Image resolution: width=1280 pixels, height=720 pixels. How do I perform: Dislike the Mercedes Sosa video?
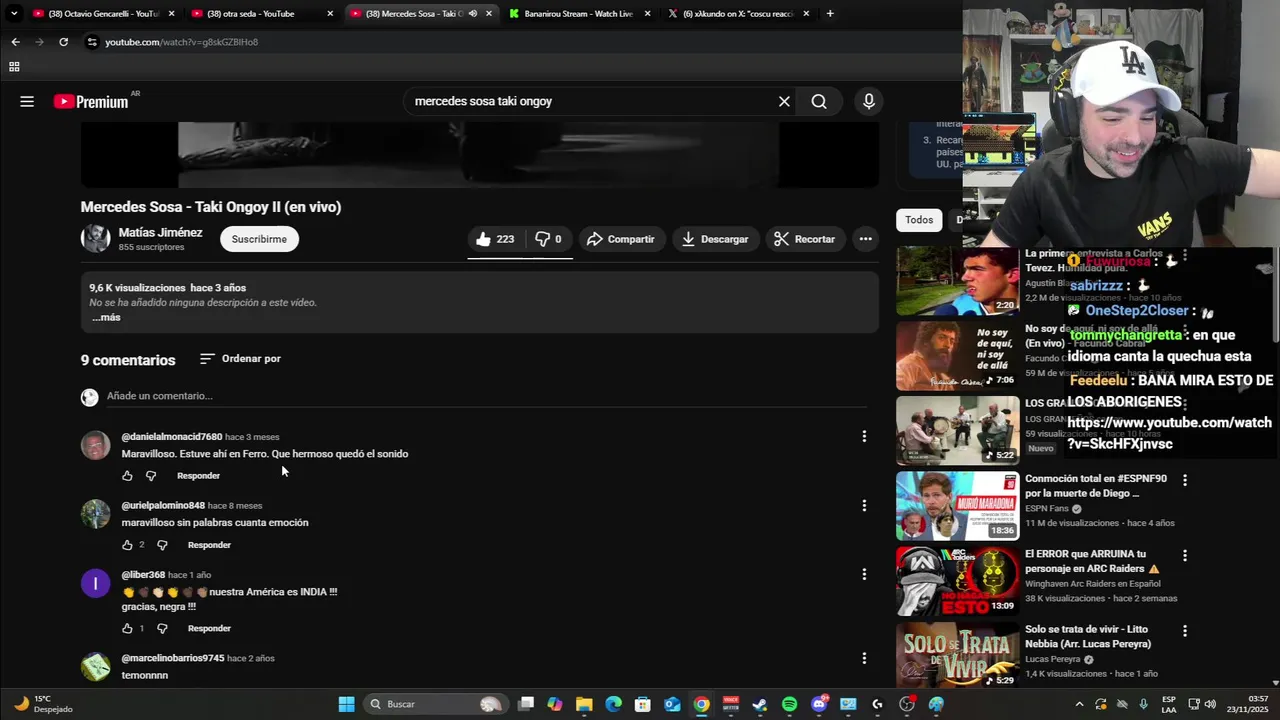pos(548,239)
